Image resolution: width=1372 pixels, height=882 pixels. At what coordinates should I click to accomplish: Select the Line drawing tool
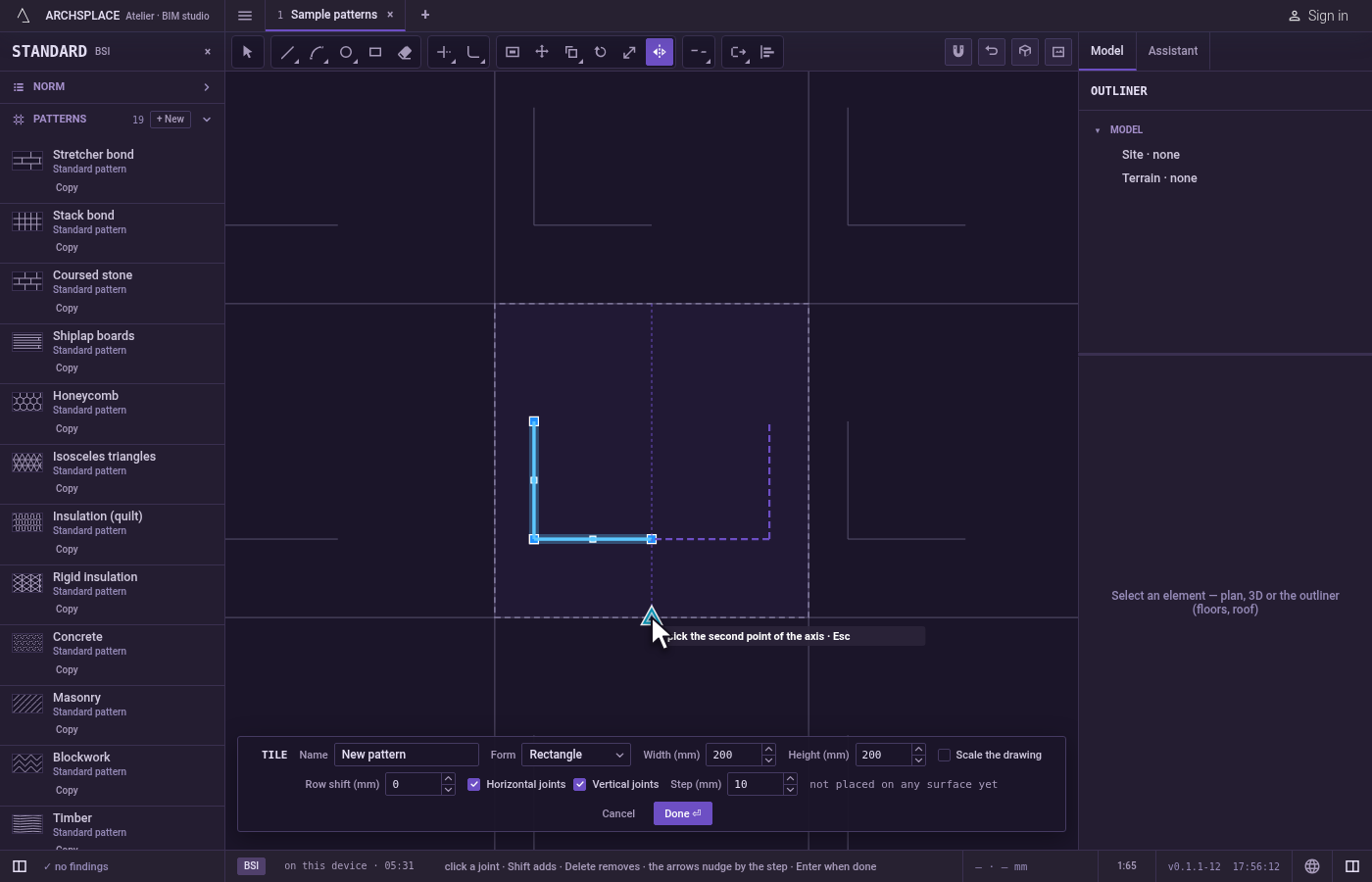[x=287, y=52]
